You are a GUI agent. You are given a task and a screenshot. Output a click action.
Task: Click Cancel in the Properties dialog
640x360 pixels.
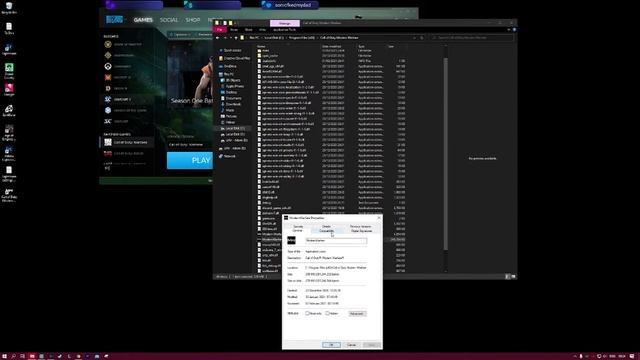pyautogui.click(x=351, y=345)
